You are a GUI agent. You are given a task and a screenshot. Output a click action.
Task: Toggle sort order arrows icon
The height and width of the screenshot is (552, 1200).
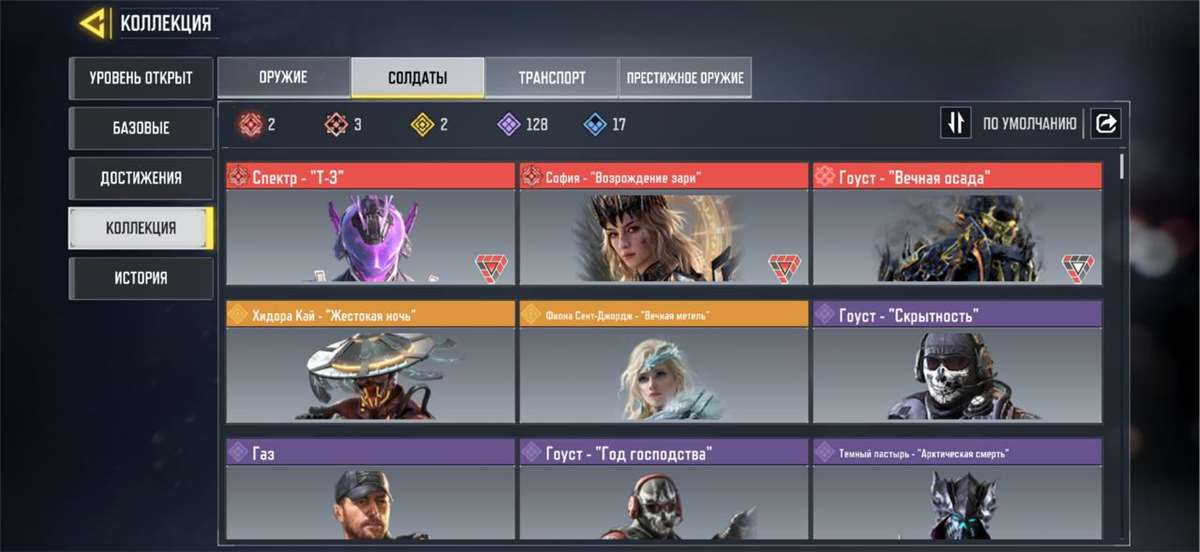coord(956,123)
